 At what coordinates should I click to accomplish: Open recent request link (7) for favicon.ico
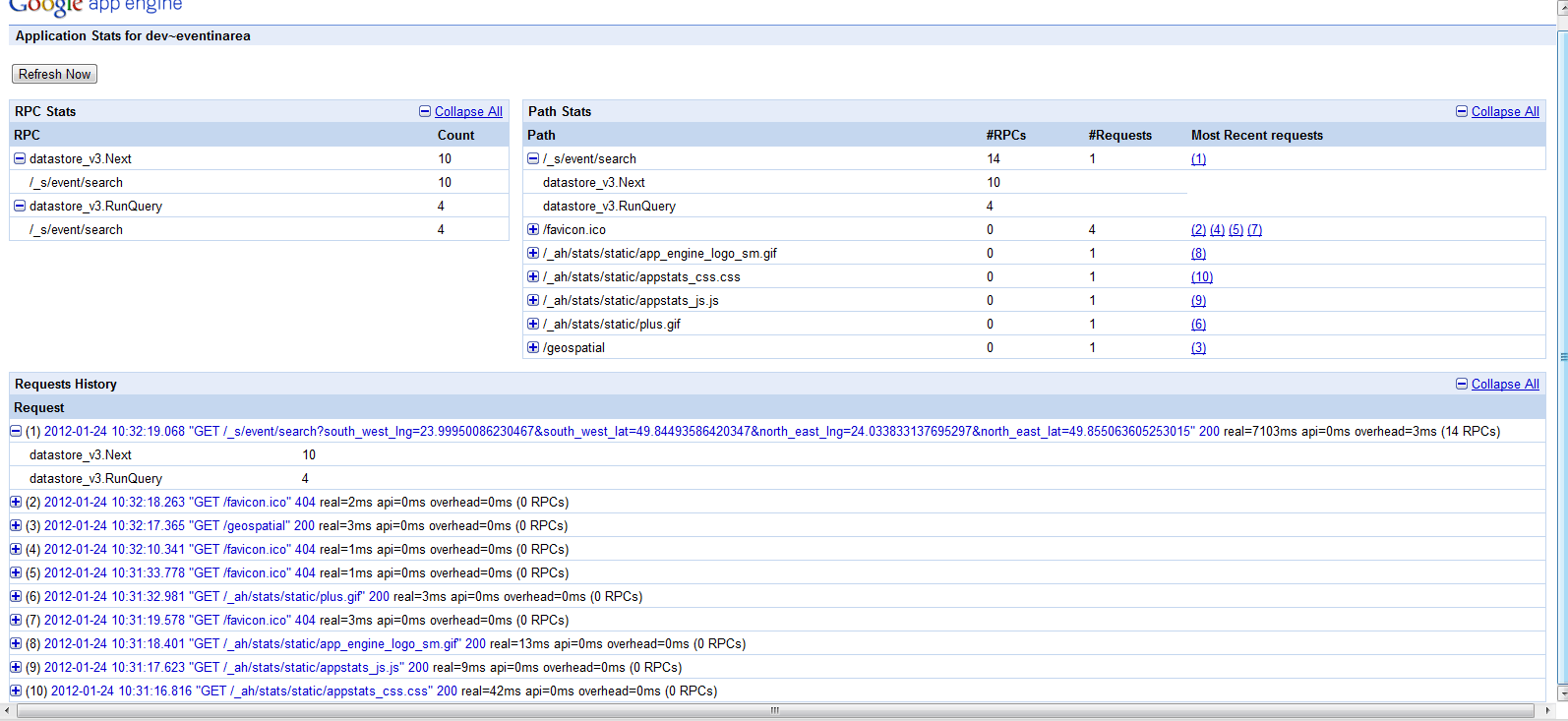(1254, 229)
